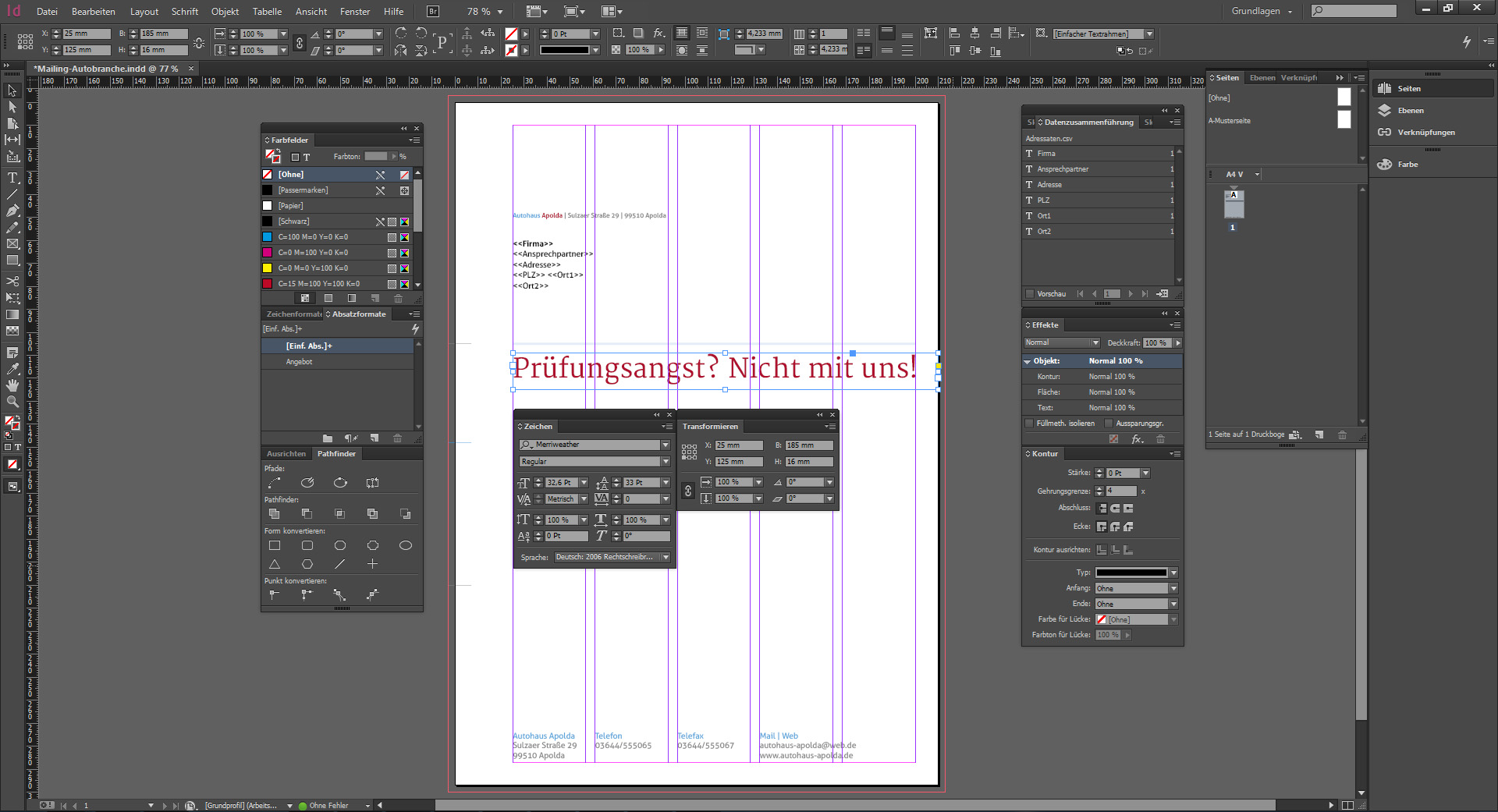Convert shape to triangle in Pathfinder
Image resolution: width=1498 pixels, height=812 pixels.
(275, 564)
